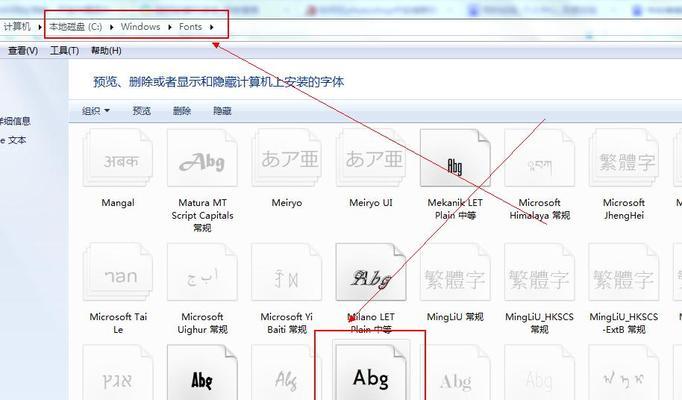Select the Mangal font icon
The image size is (682, 400).
click(x=118, y=160)
